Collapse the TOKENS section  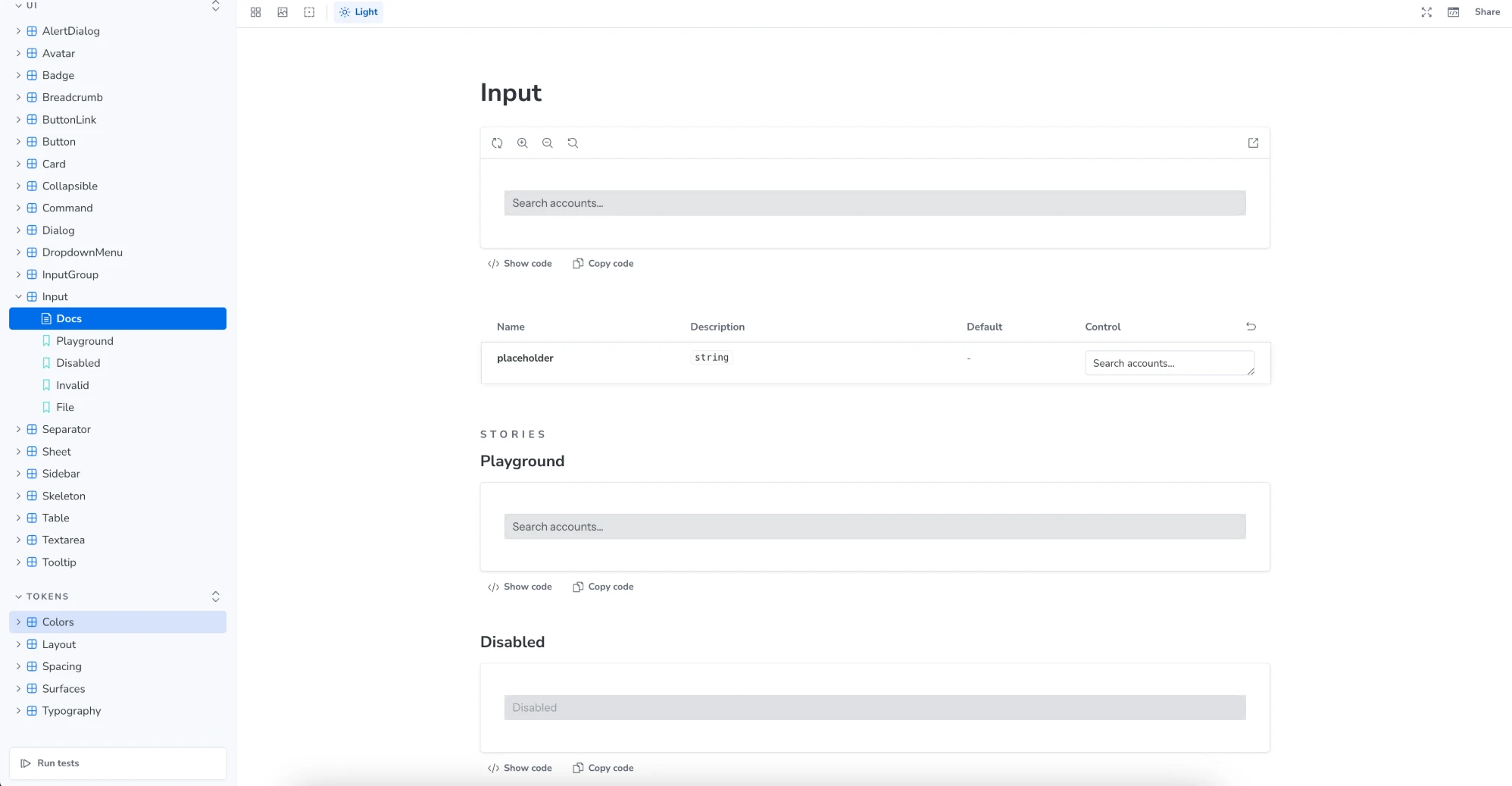point(47,597)
